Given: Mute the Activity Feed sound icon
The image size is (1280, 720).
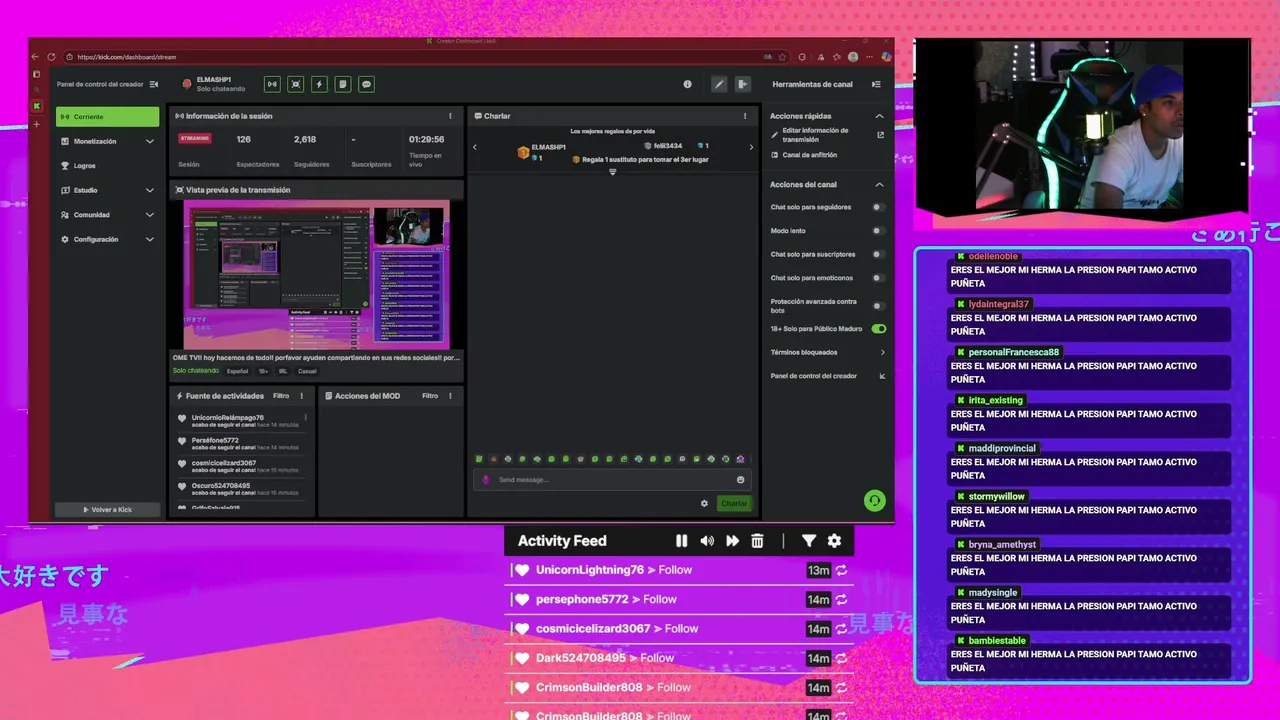Looking at the screenshot, I should tap(707, 541).
